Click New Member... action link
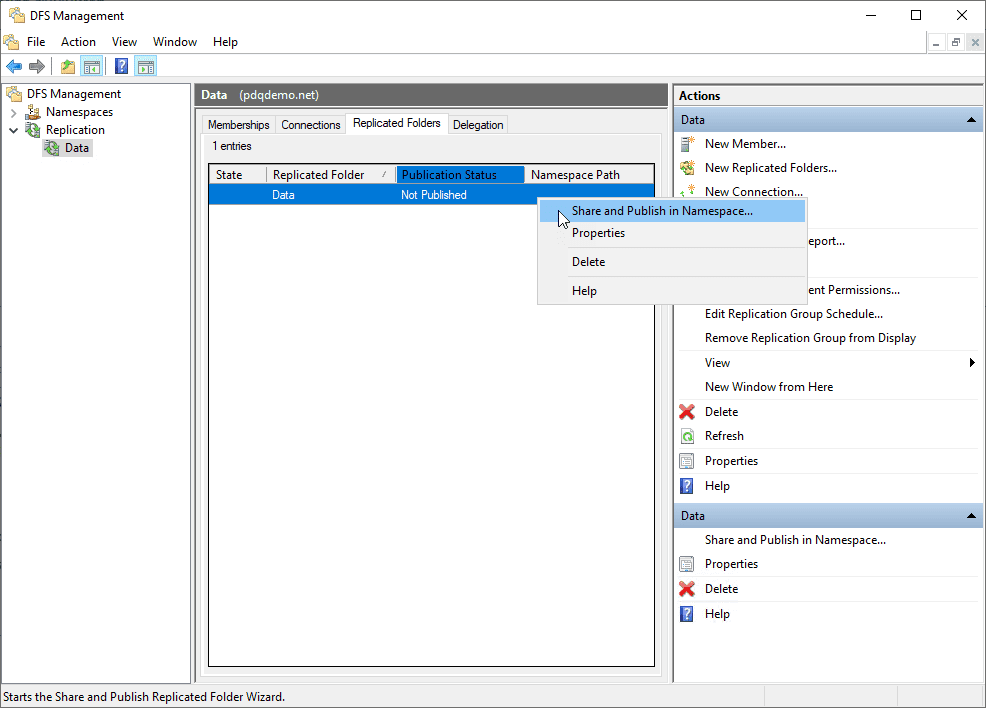 745,144
